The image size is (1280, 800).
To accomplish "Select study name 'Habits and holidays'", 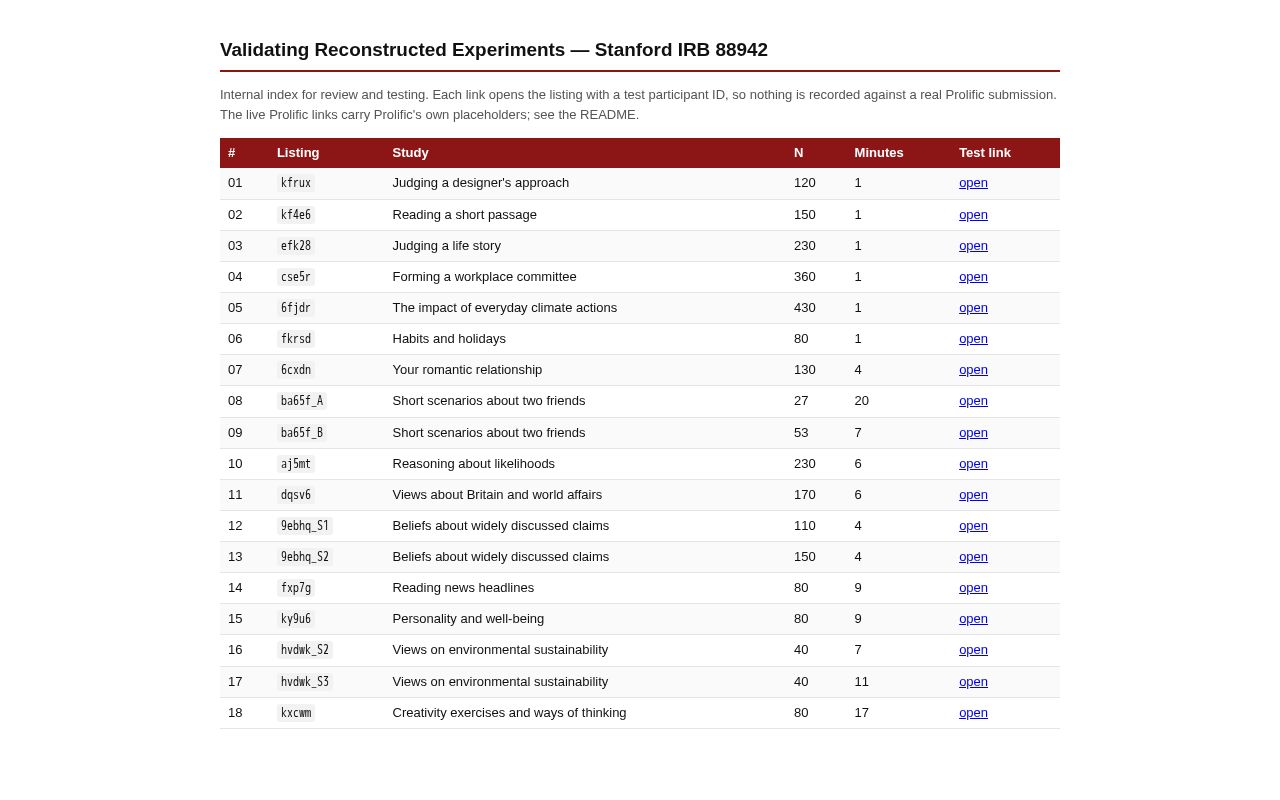I will tap(449, 339).
